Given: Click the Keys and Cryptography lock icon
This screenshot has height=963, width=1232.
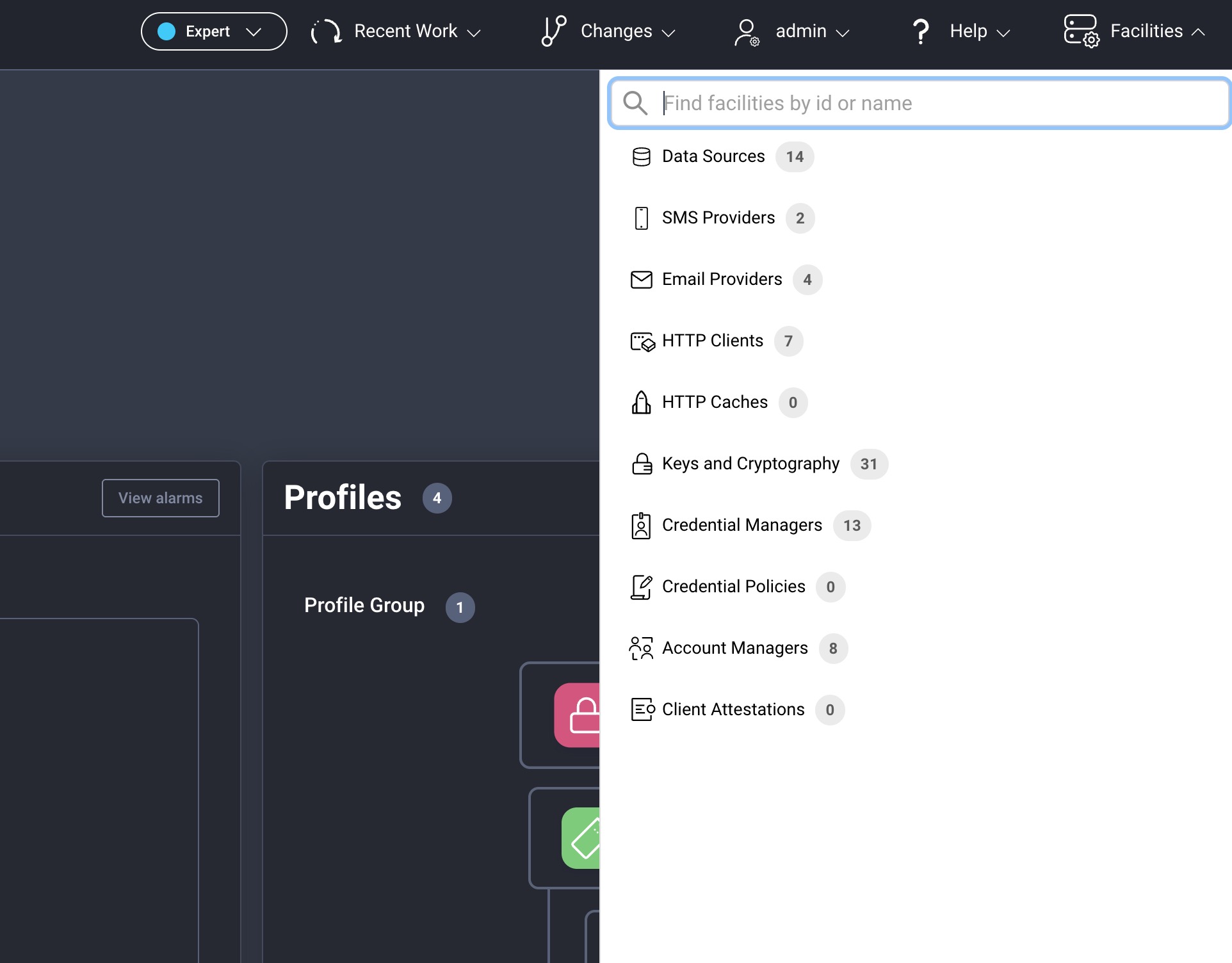Looking at the screenshot, I should pyautogui.click(x=641, y=464).
